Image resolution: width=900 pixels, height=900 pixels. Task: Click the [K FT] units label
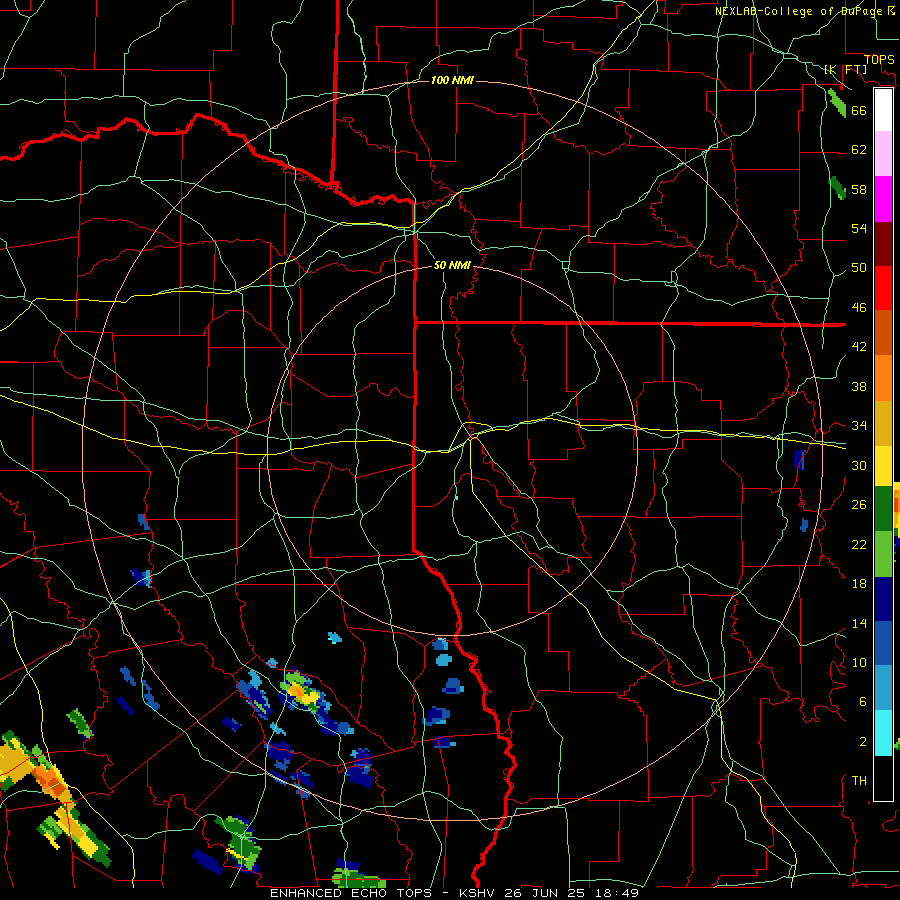click(845, 69)
